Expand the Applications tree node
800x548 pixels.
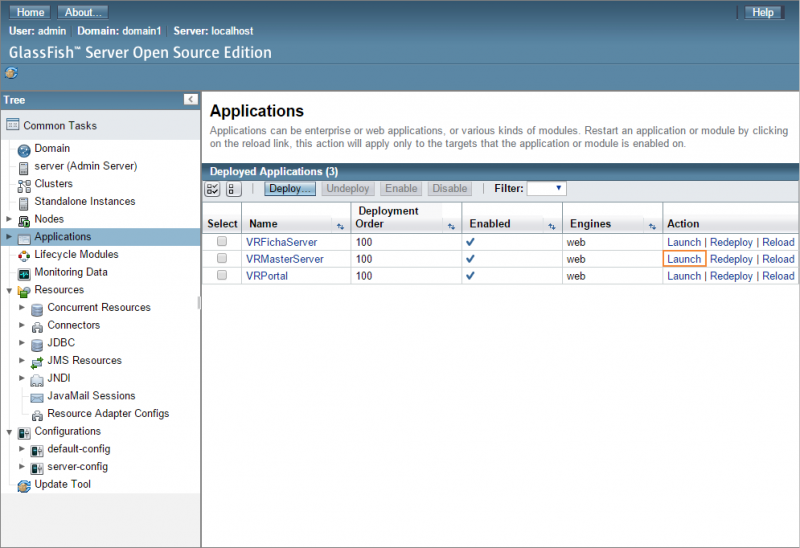click(x=9, y=236)
